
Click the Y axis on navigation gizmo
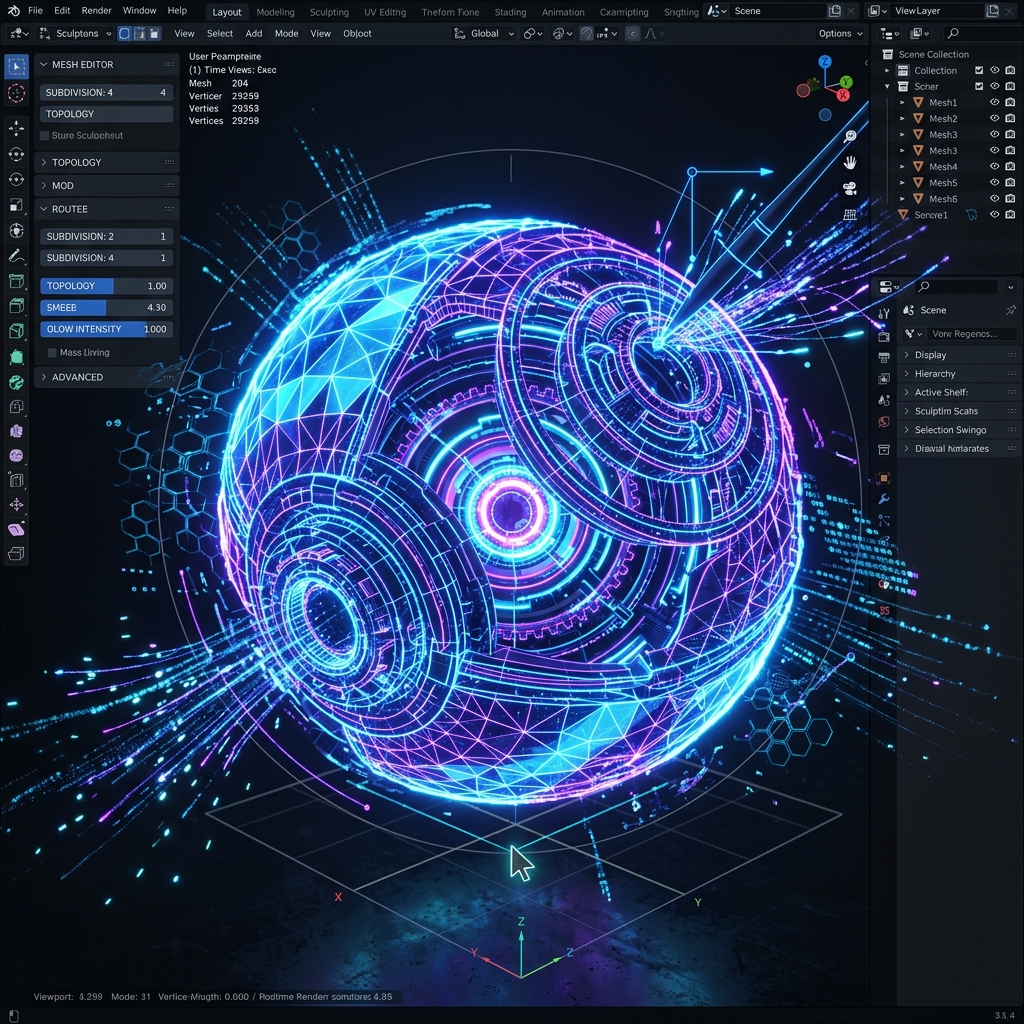point(846,82)
